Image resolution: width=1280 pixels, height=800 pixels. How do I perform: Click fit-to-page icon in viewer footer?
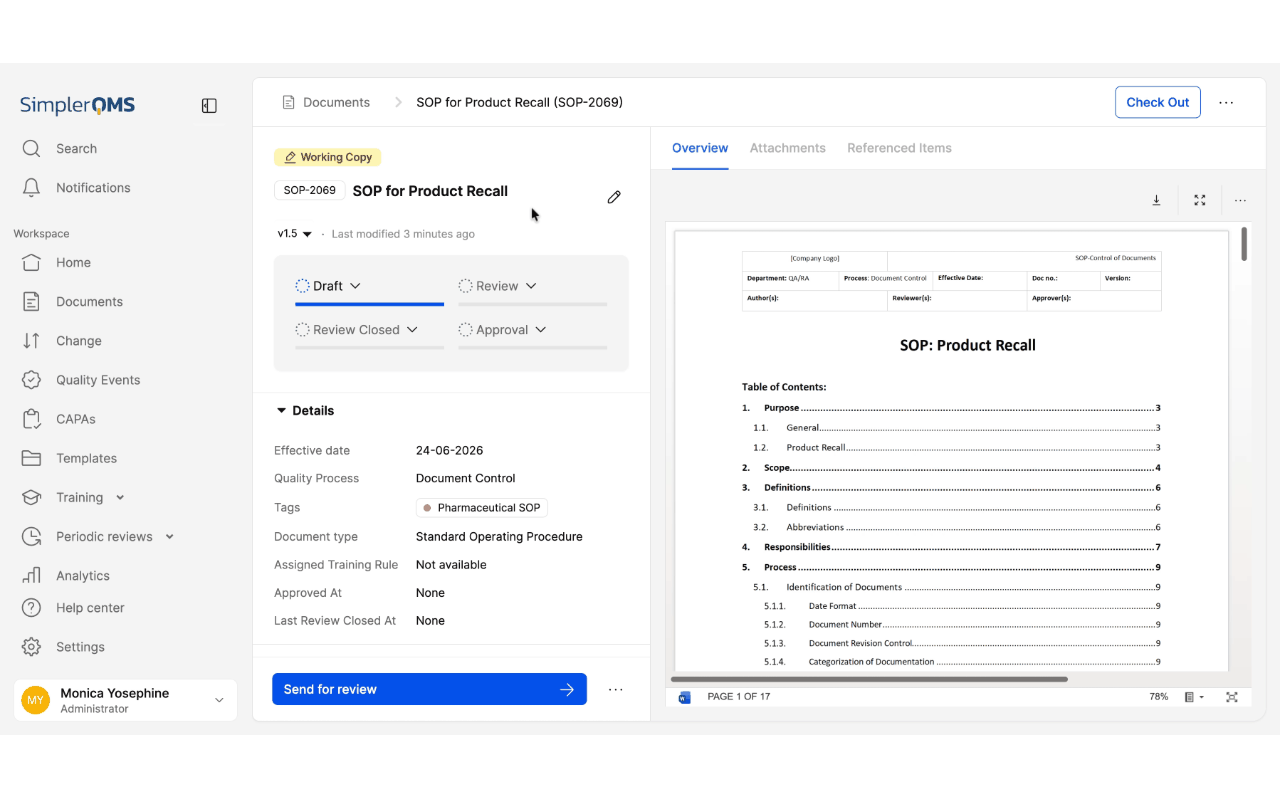1232,697
